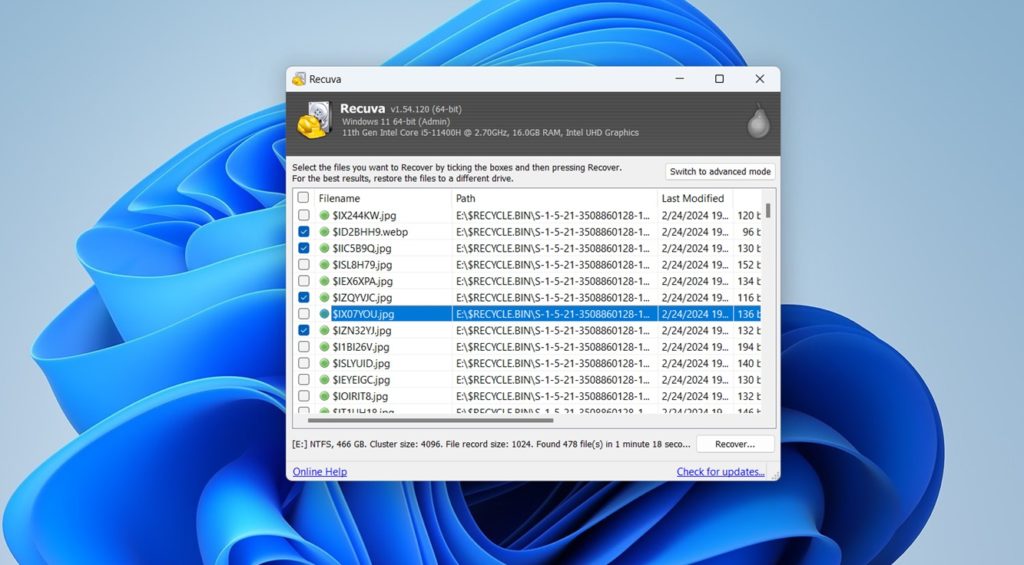The height and width of the screenshot is (565, 1024).
Task: Sort by Last Modified column header
Action: [693, 198]
